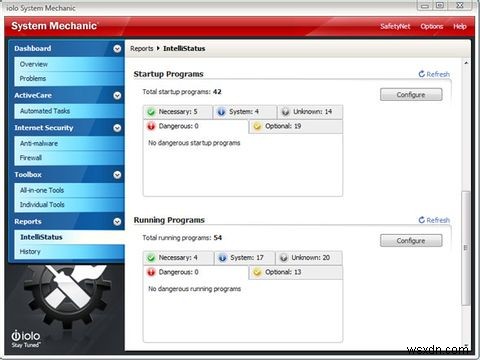Select the startup Dangerous: 0 tab

coord(196,126)
